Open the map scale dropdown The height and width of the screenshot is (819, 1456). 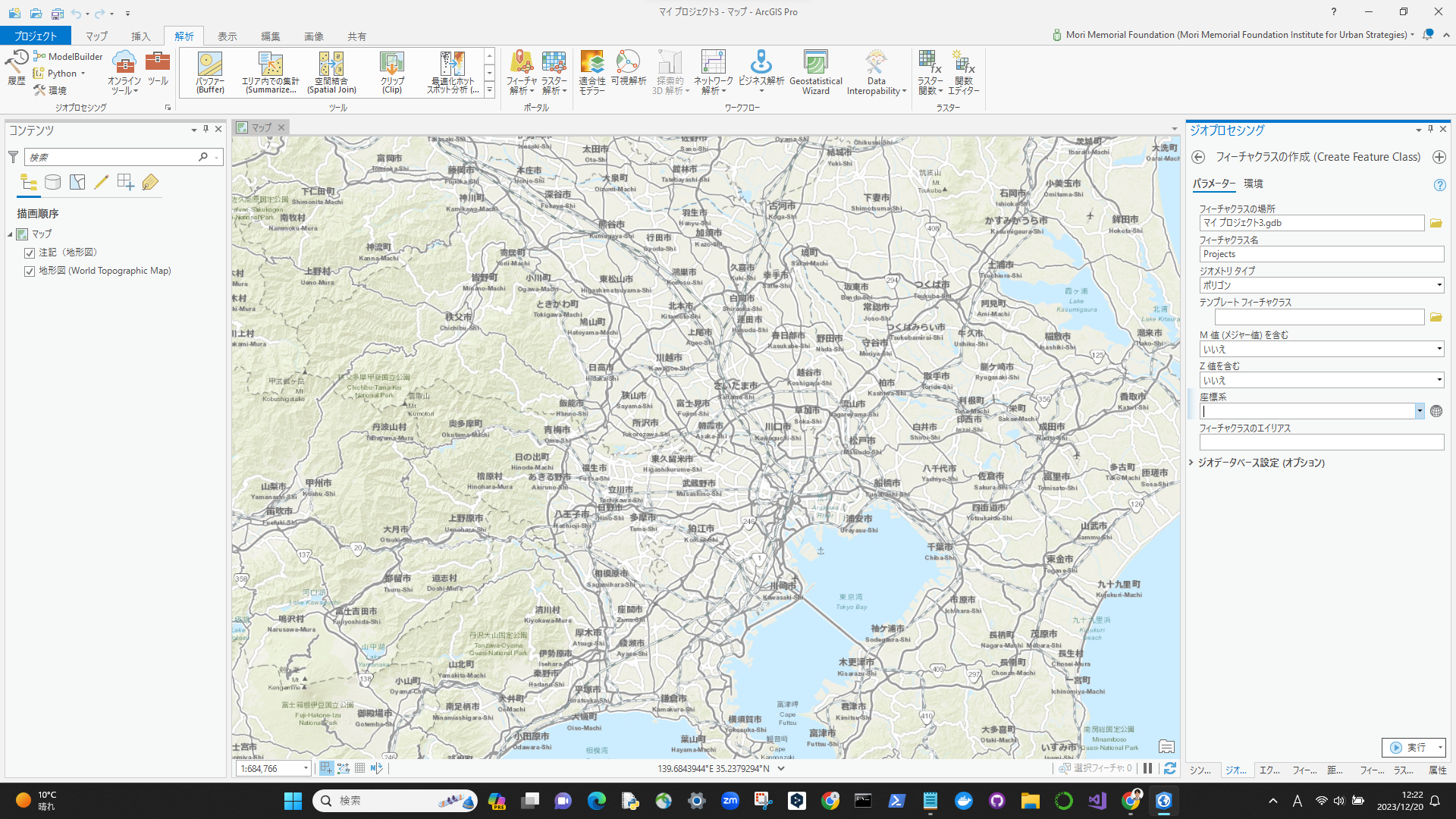pyautogui.click(x=306, y=768)
